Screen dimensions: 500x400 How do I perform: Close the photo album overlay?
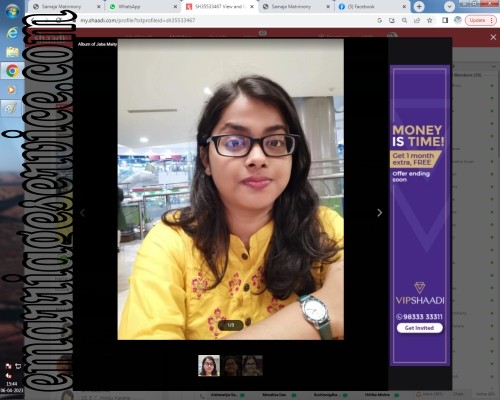coord(493,37)
